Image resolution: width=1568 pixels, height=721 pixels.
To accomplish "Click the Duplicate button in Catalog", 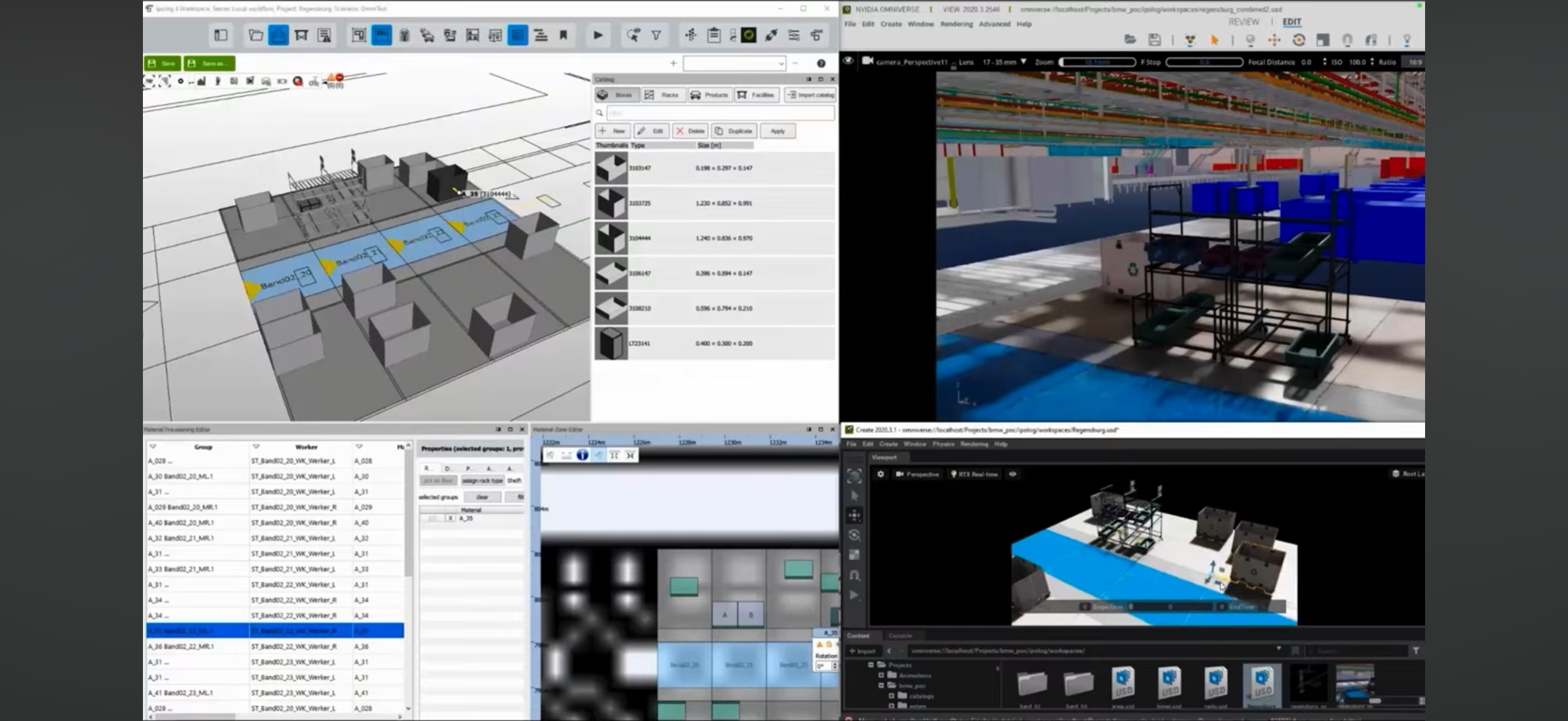I will coord(734,131).
